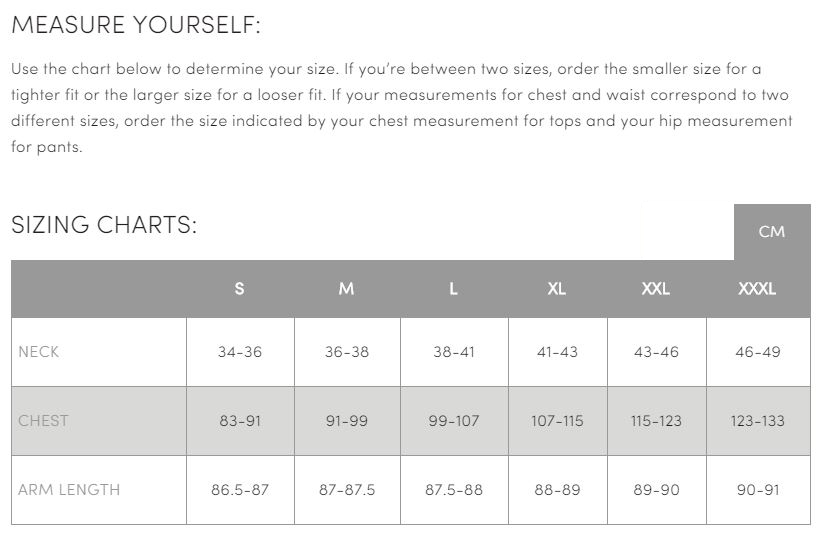Image resolution: width=825 pixels, height=538 pixels.
Task: Click the NECK row label
Action: pyautogui.click(x=39, y=352)
